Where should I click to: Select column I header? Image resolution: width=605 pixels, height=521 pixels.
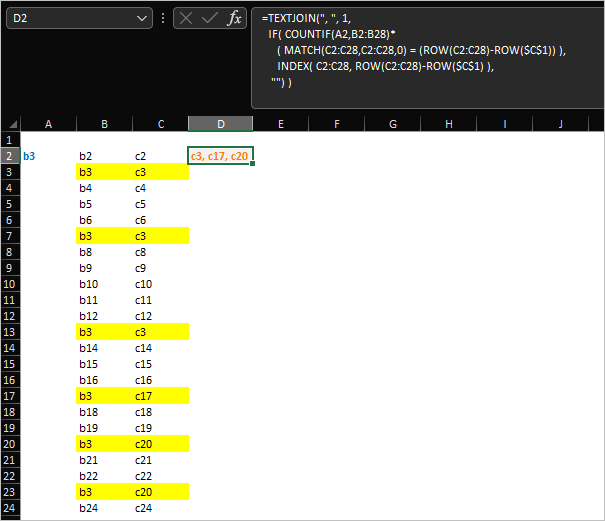click(x=504, y=124)
